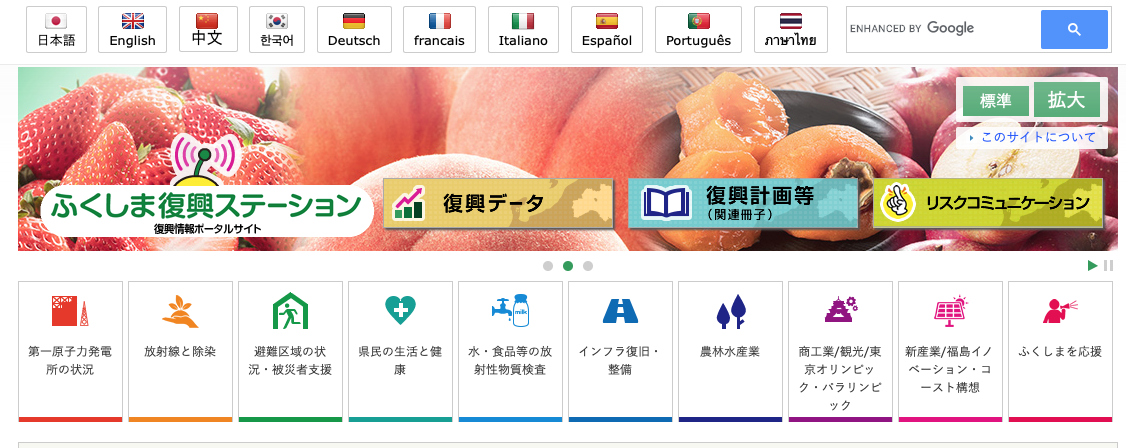The width and height of the screenshot is (1126, 448).
Task: Open the インフラ復旧・整備 road icon tile
Action: point(620,351)
